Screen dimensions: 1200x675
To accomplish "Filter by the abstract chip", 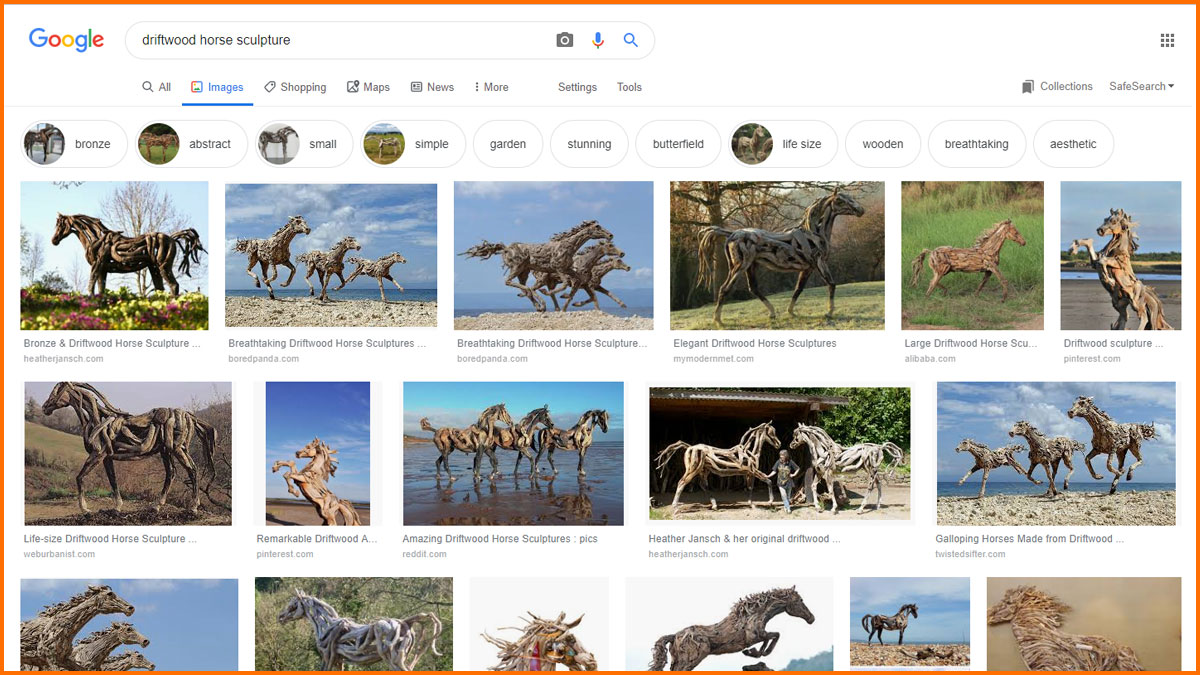I will tap(191, 144).
